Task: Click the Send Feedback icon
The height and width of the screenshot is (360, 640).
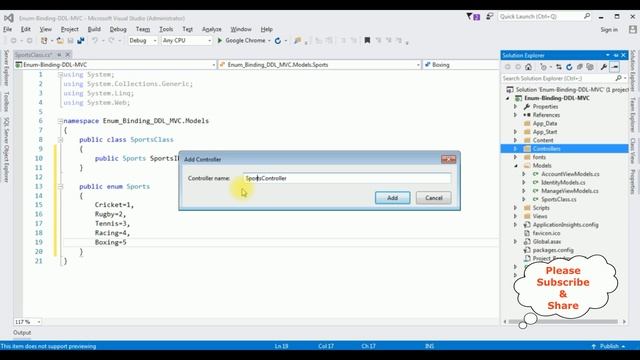Action: [x=489, y=17]
